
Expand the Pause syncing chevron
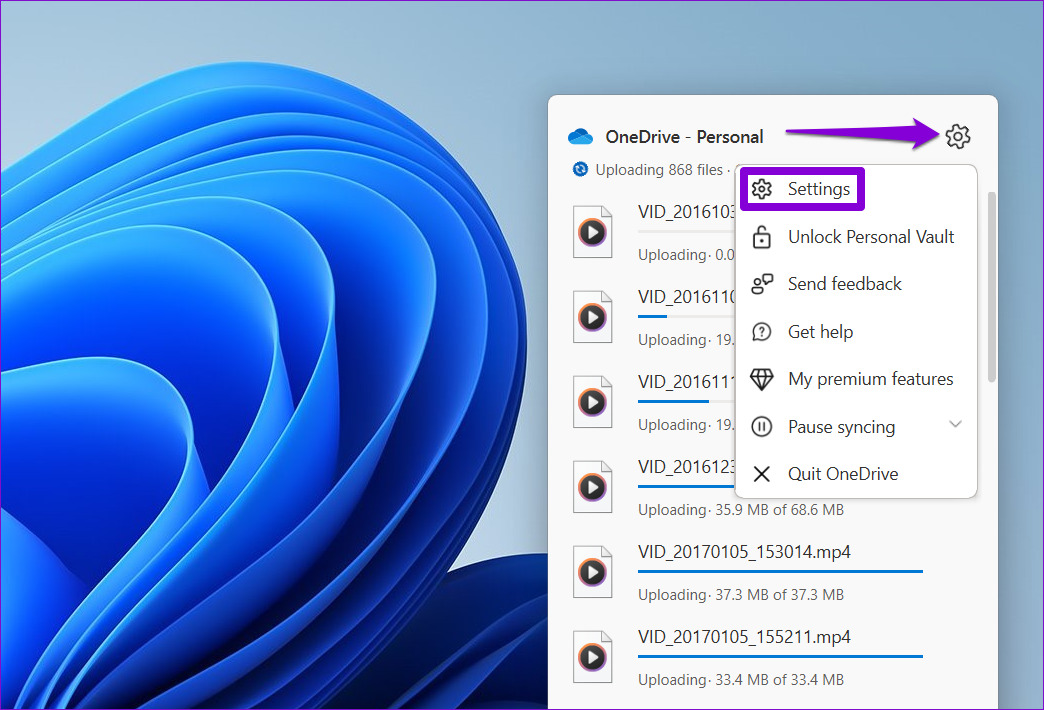pyautogui.click(x=955, y=426)
